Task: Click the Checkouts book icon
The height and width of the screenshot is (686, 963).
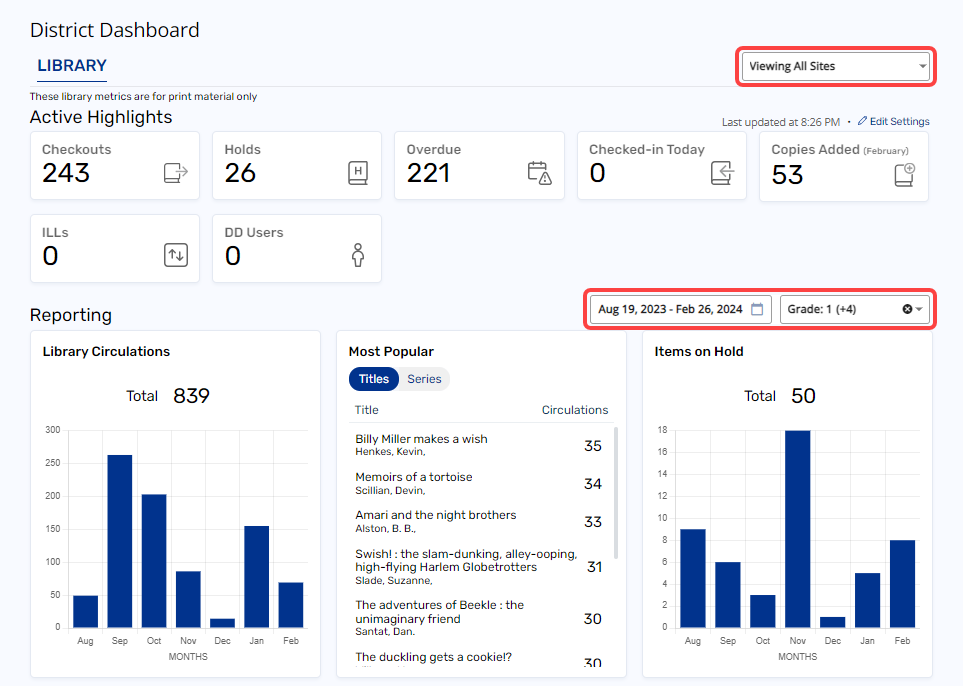Action: coord(177,172)
